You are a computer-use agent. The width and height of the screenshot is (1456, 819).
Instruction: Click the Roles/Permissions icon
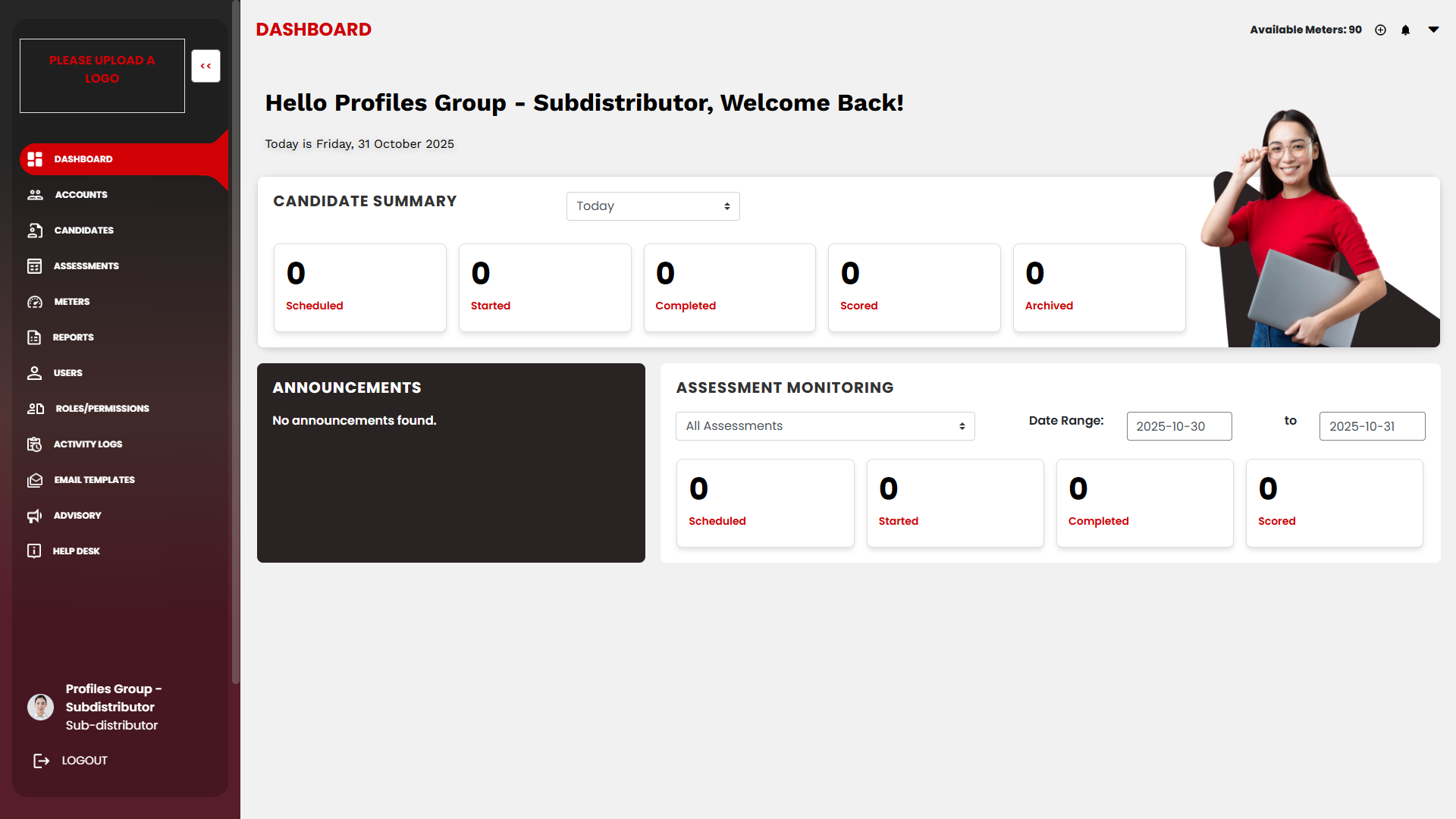(36, 409)
